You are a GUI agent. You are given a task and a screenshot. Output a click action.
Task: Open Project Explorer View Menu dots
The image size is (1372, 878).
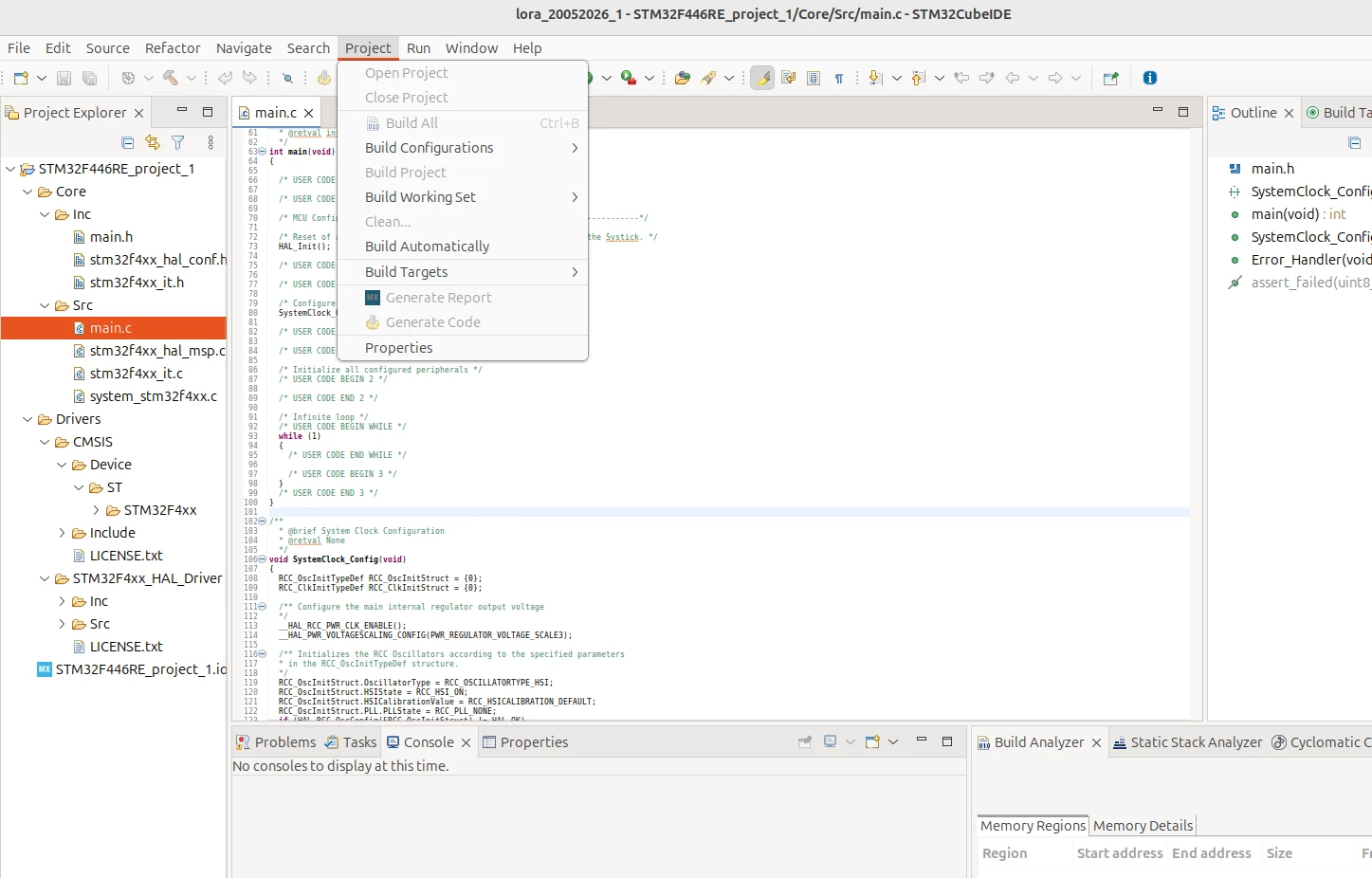tap(210, 142)
